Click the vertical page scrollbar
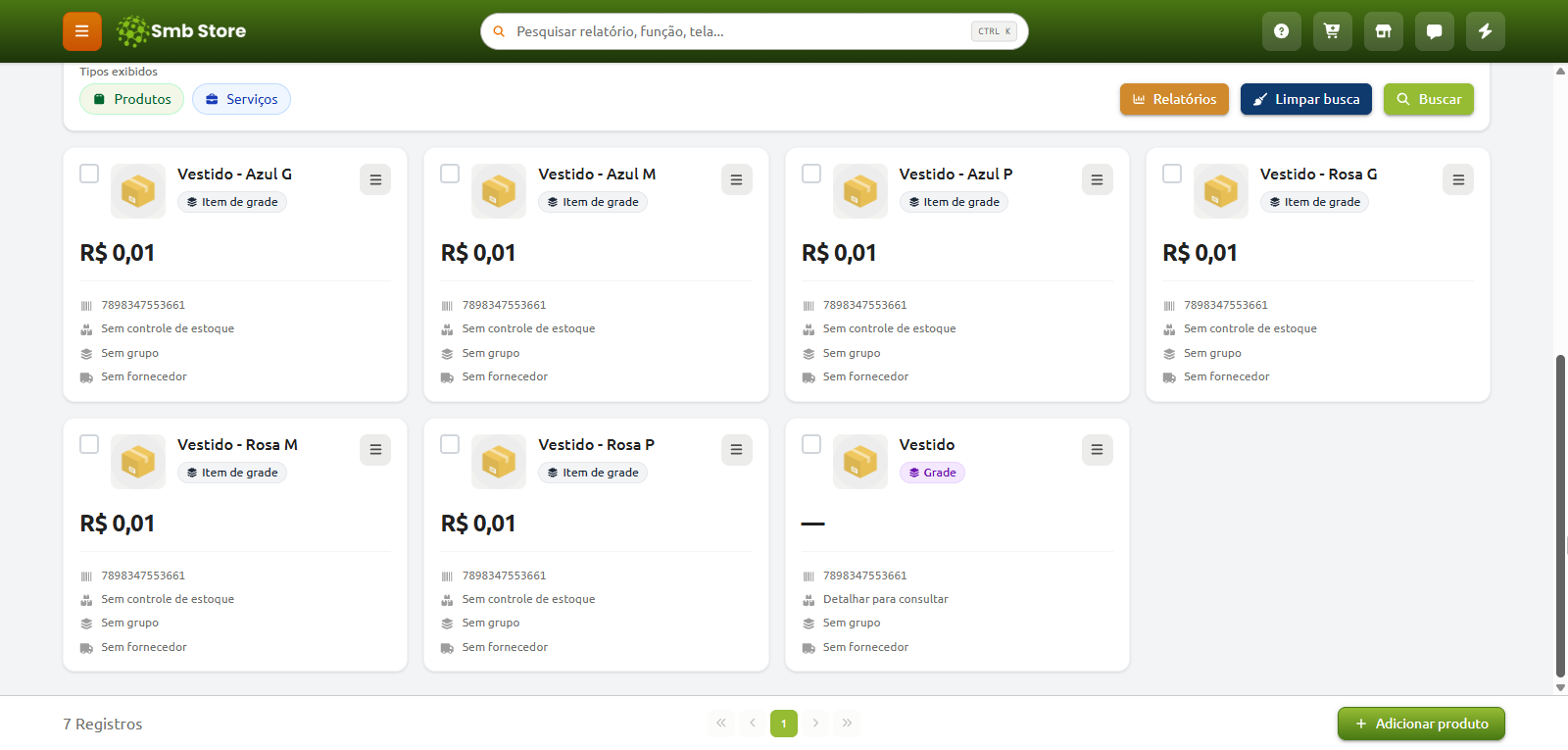 [x=1560, y=516]
